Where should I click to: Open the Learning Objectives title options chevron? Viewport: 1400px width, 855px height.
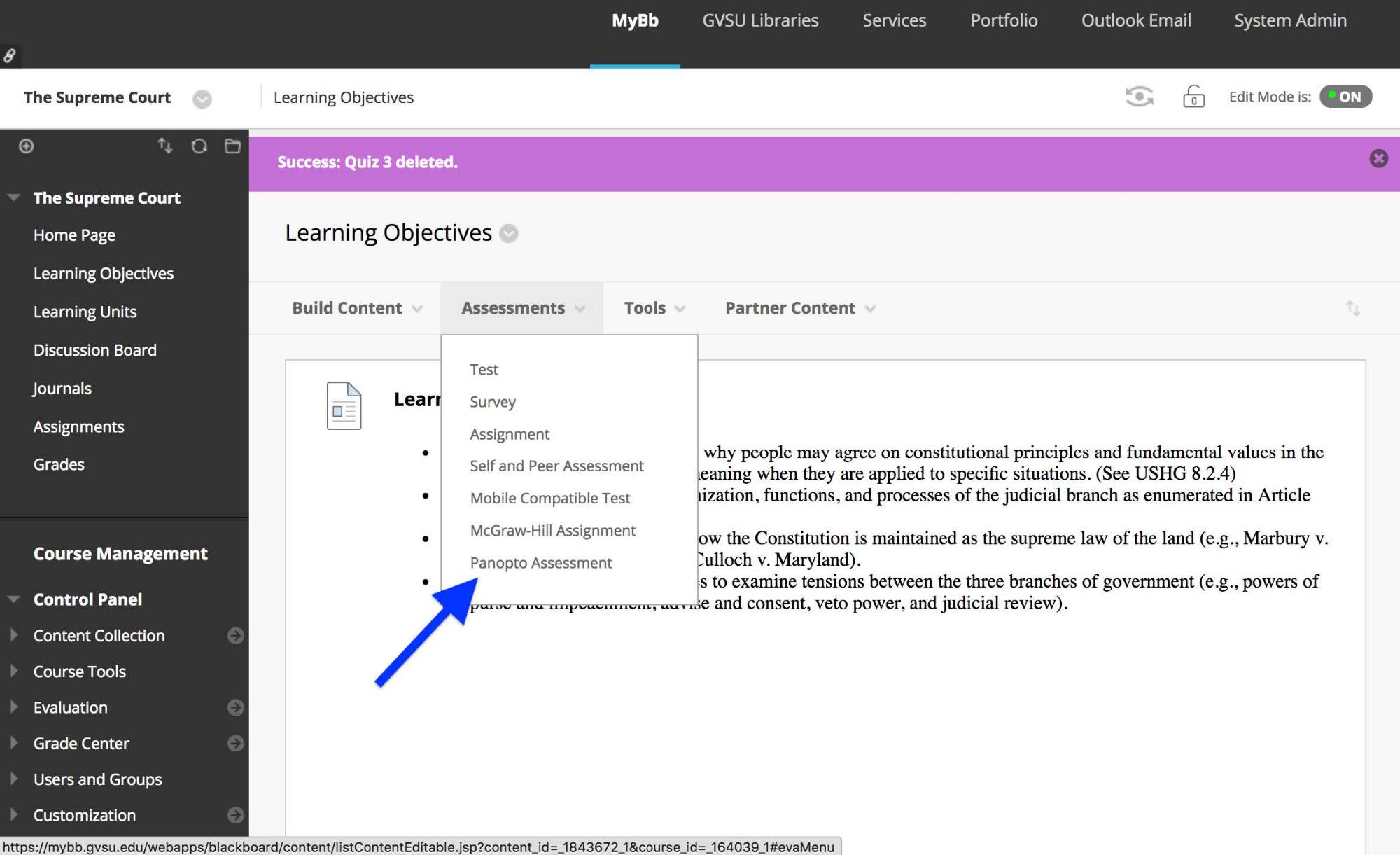coord(509,233)
